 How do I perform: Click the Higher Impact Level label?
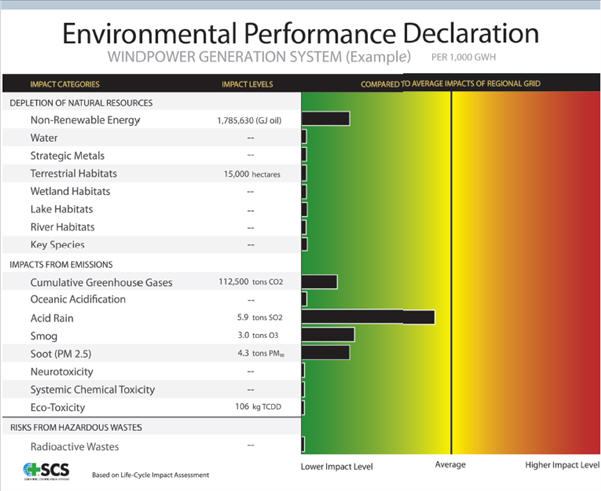pyautogui.click(x=561, y=466)
